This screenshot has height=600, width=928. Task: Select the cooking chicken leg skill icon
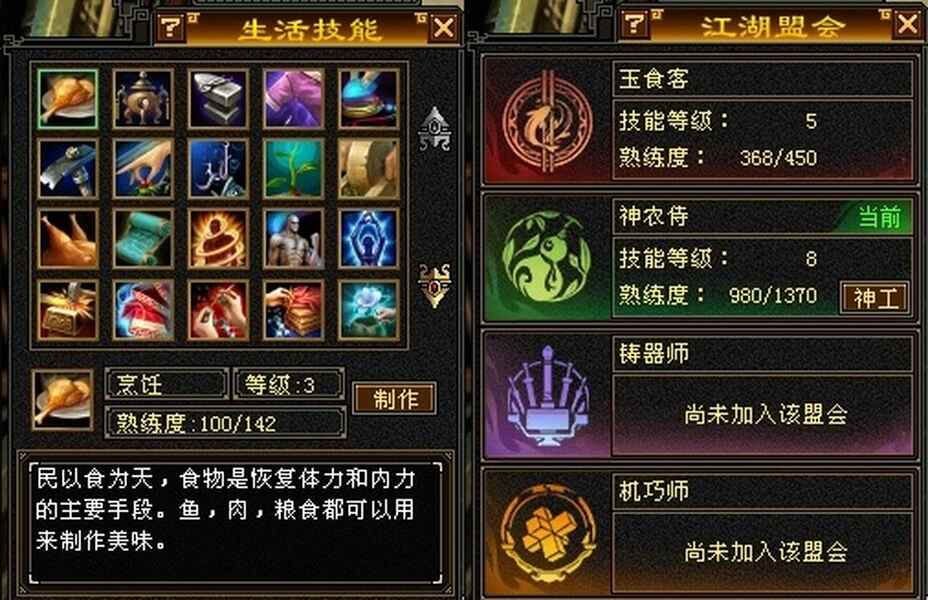point(67,99)
